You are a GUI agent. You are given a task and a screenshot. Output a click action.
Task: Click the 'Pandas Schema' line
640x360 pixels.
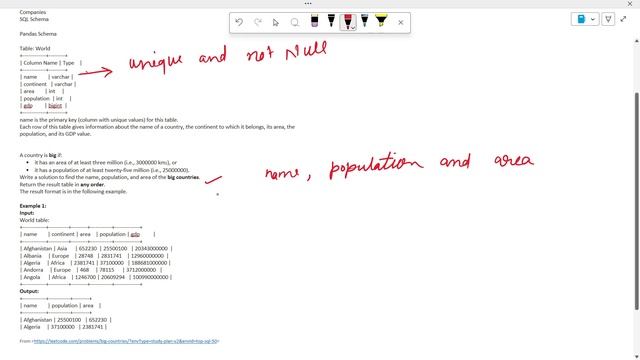(38, 34)
